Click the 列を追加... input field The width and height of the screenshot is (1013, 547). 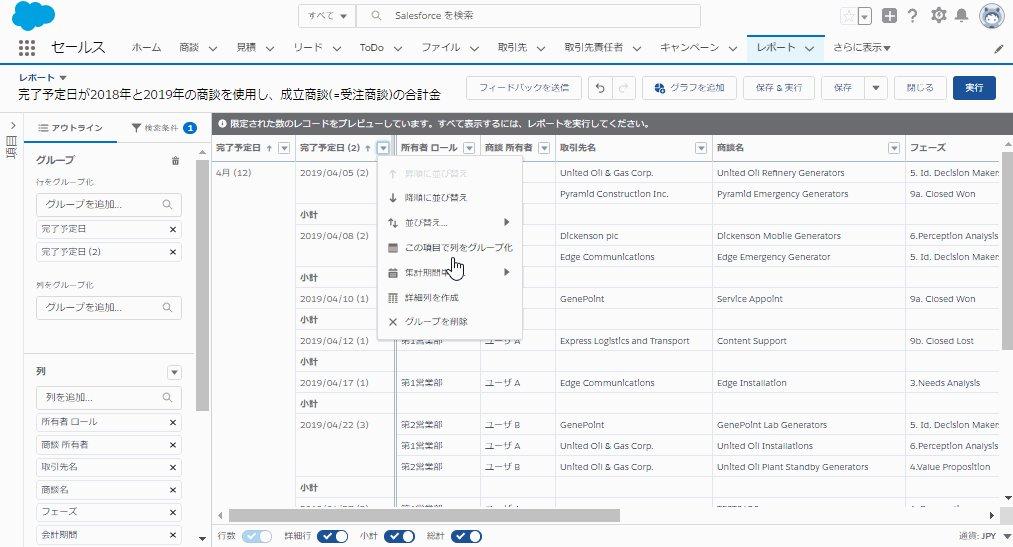click(109, 398)
